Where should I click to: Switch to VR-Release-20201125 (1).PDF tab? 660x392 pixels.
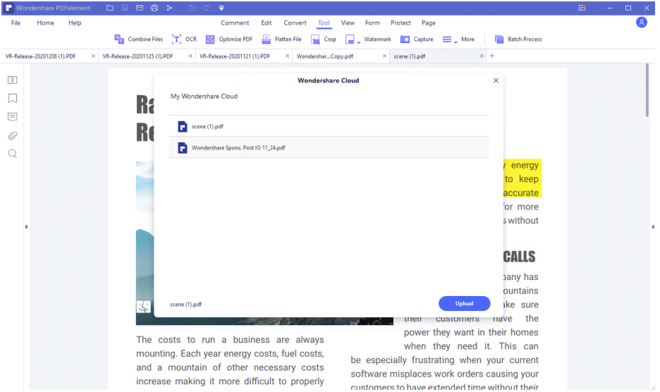[138, 56]
